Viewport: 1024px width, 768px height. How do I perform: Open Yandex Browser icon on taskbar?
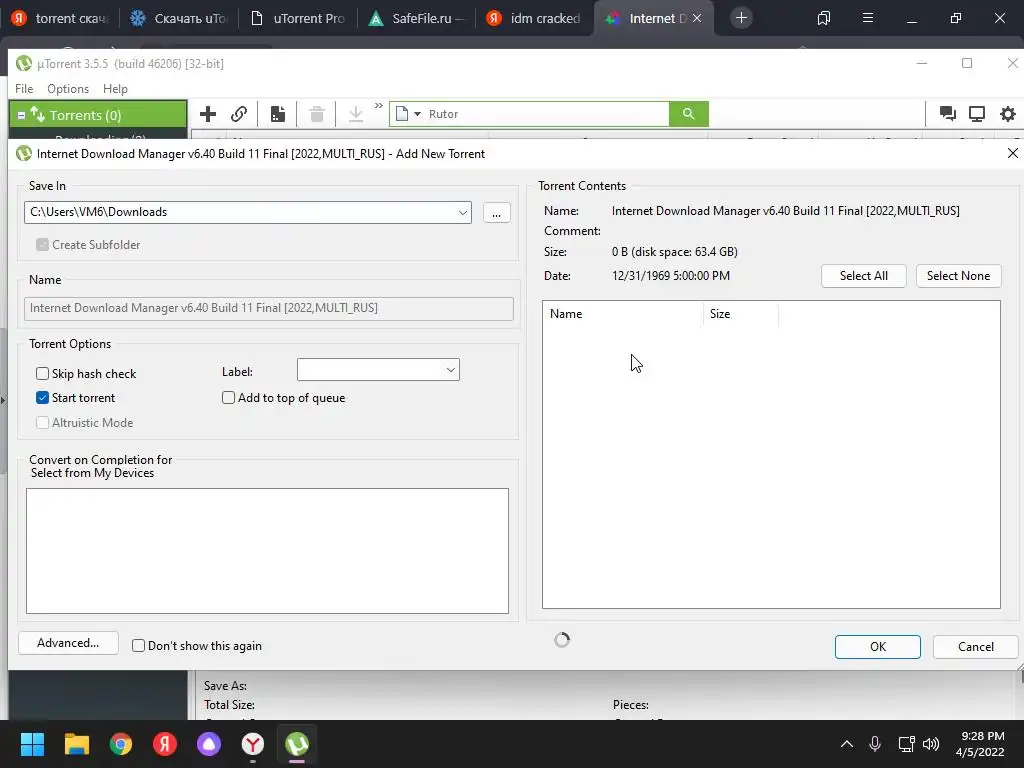[253, 744]
